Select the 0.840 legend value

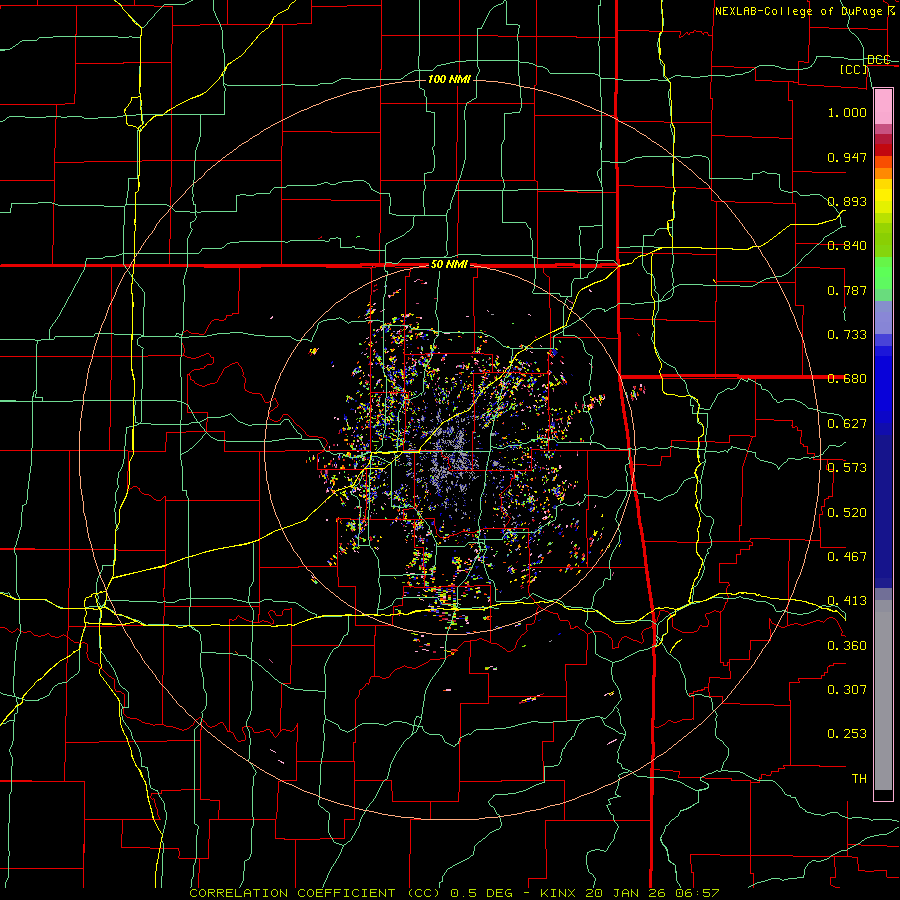click(x=847, y=246)
